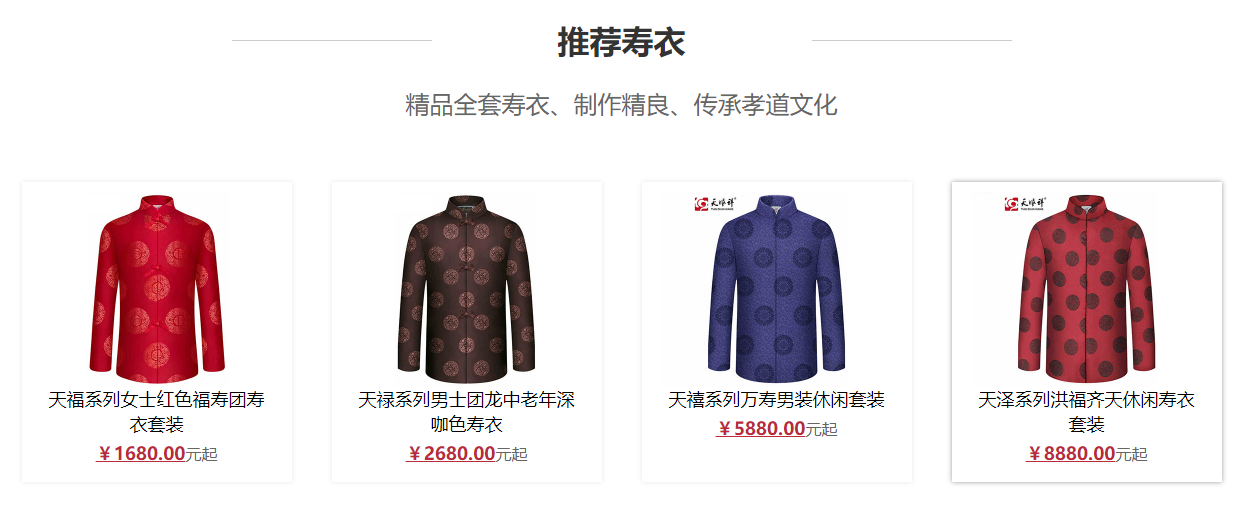Select the 天福系列 product card
Image resolution: width=1239 pixels, height=511 pixels.
(157, 332)
